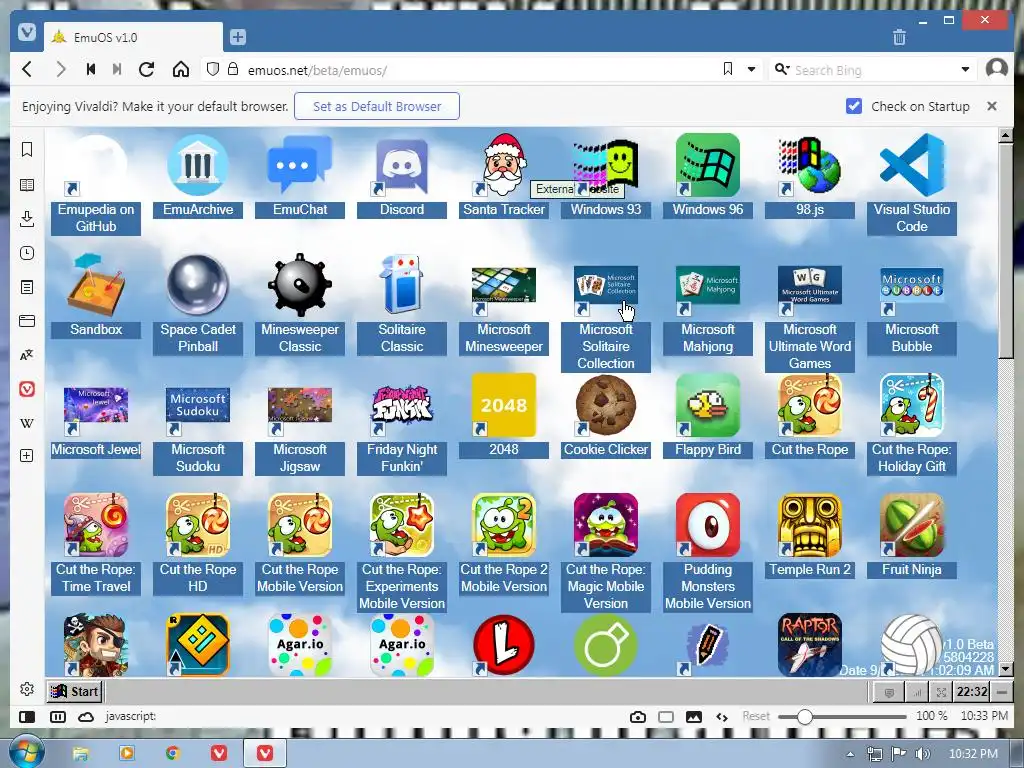Image resolution: width=1024 pixels, height=768 pixels.
Task: Open the Discord shortcut icon
Action: pos(402,166)
